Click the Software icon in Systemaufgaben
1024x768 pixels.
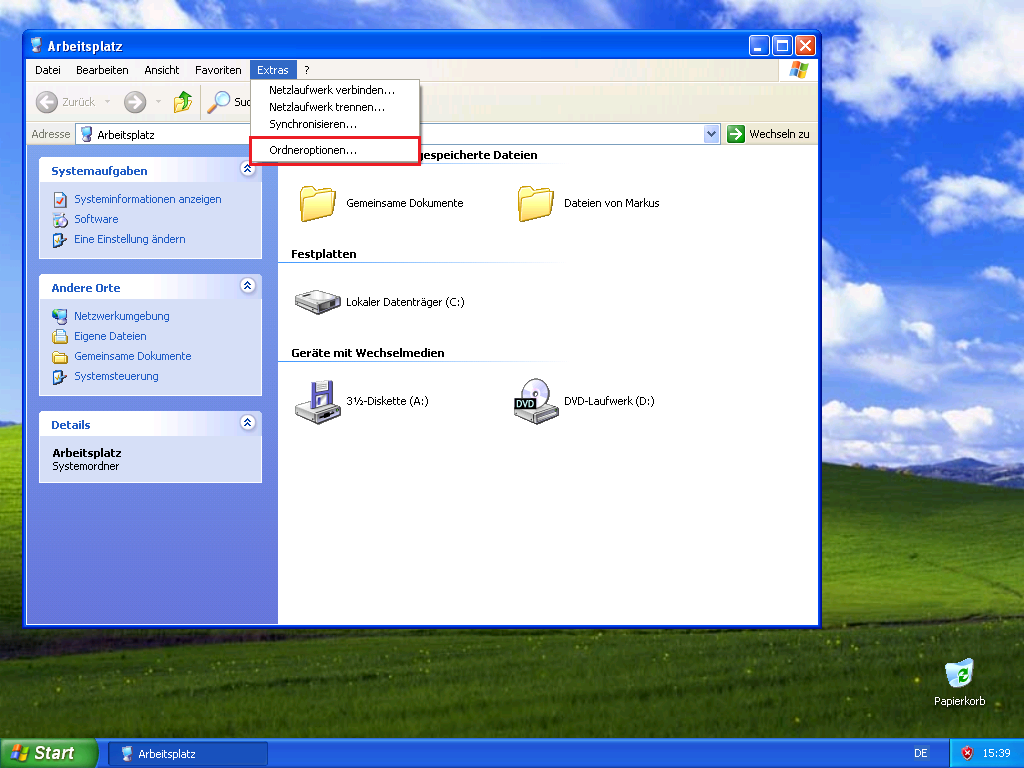(x=60, y=219)
